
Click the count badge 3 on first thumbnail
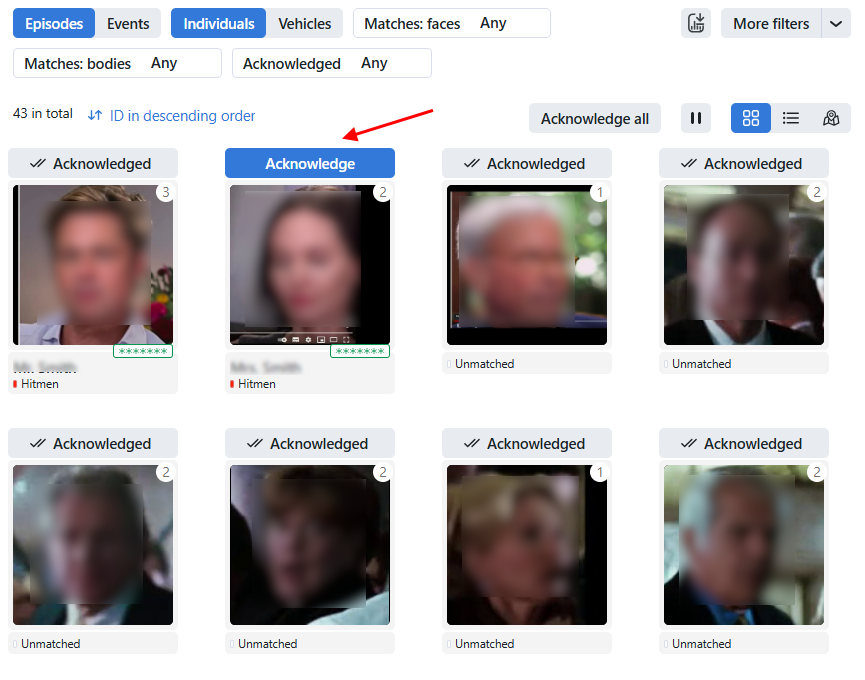tap(165, 192)
